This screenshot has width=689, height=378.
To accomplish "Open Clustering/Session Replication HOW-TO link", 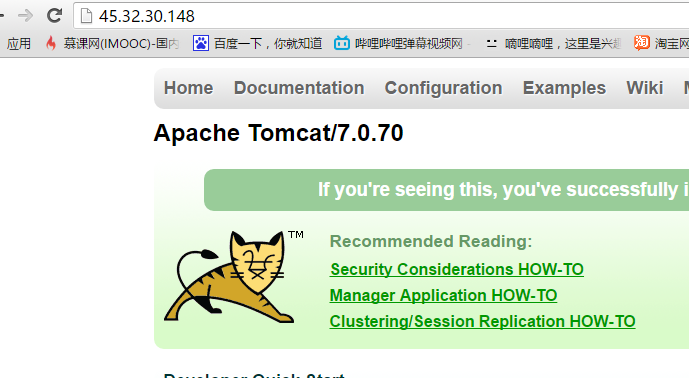I will pyautogui.click(x=482, y=321).
